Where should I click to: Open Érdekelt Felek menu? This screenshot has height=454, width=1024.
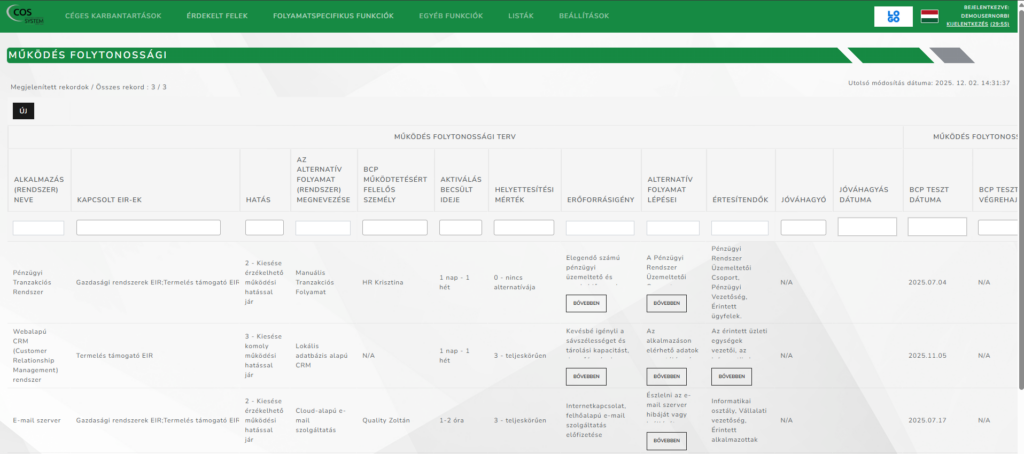click(217, 16)
